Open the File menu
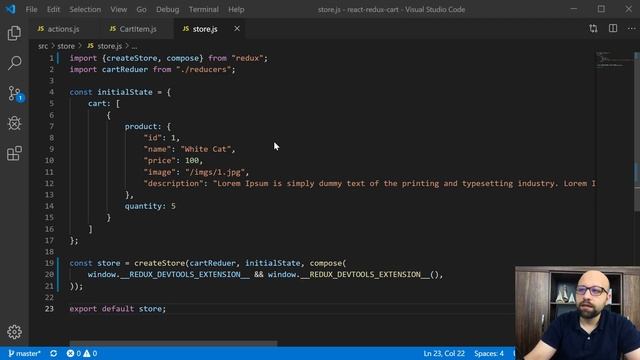The width and height of the screenshot is (640, 360). (31, 9)
